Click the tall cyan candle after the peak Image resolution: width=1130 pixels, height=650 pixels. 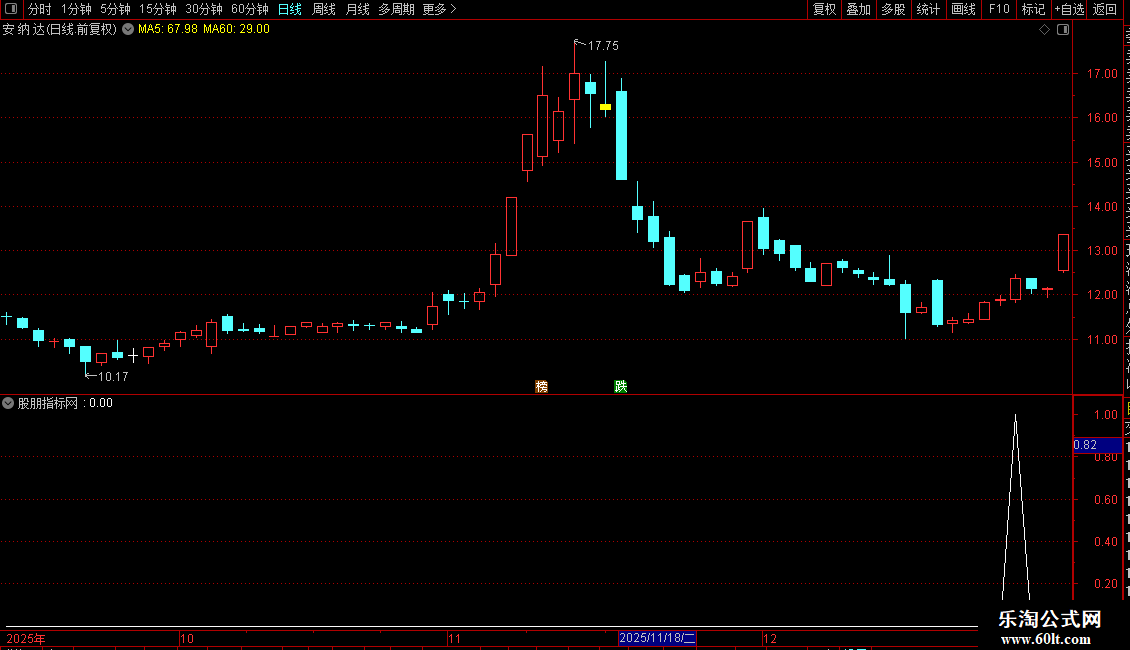pyautogui.click(x=621, y=135)
